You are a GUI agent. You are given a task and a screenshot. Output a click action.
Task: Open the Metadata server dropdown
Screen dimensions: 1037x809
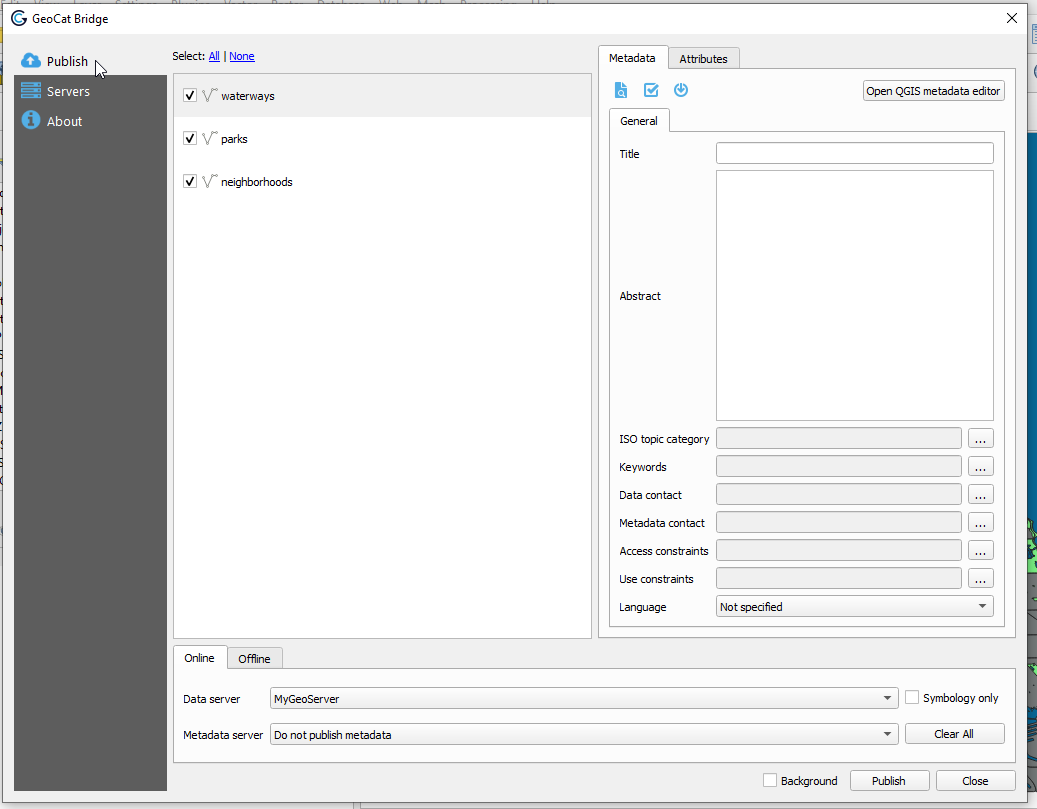[x=583, y=735]
